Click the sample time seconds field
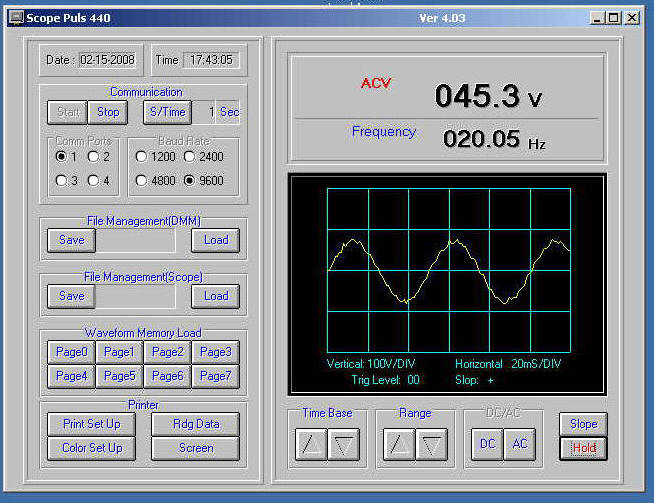 pyautogui.click(x=204, y=112)
